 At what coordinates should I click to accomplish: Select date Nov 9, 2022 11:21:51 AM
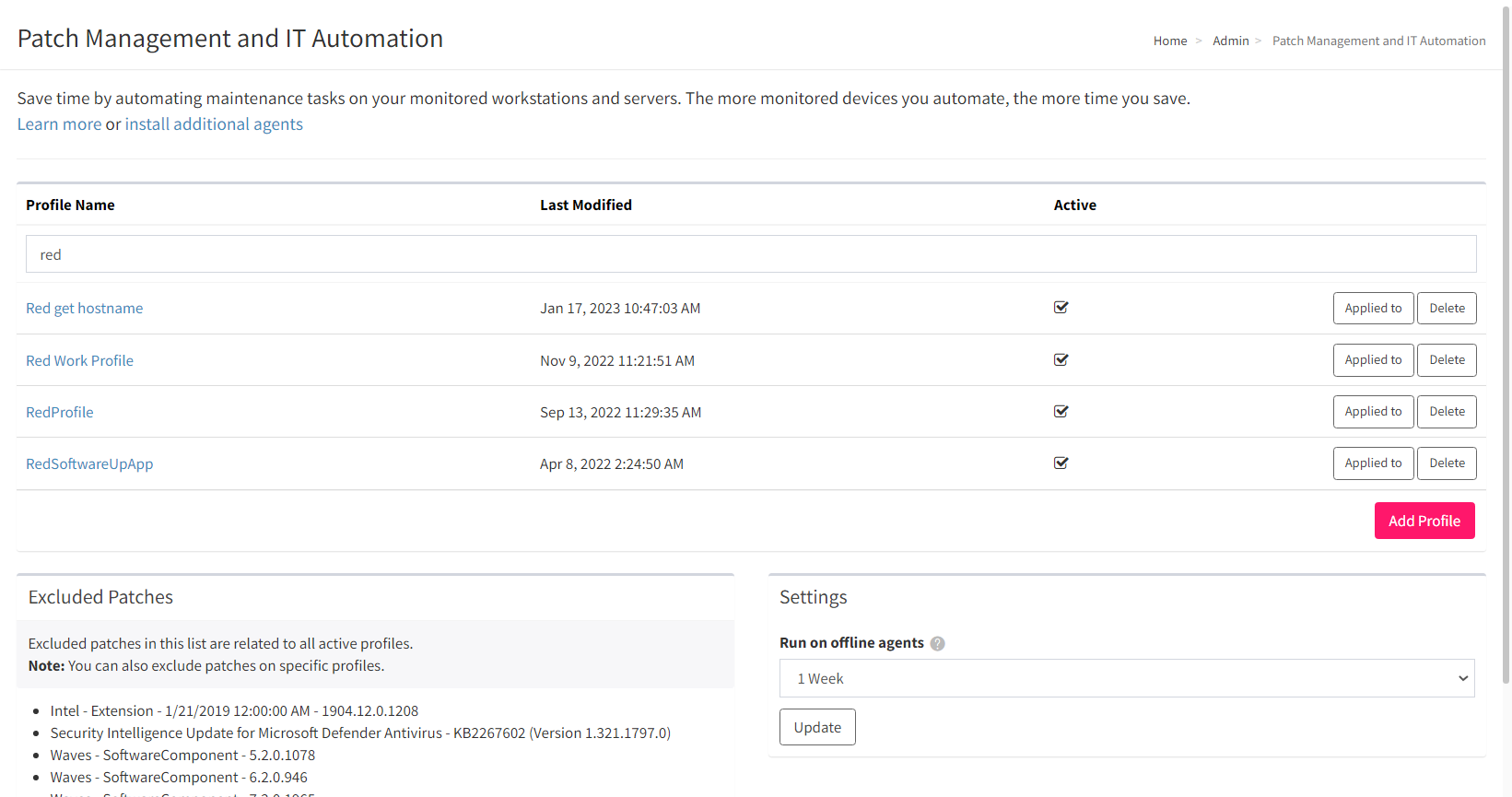pos(617,360)
